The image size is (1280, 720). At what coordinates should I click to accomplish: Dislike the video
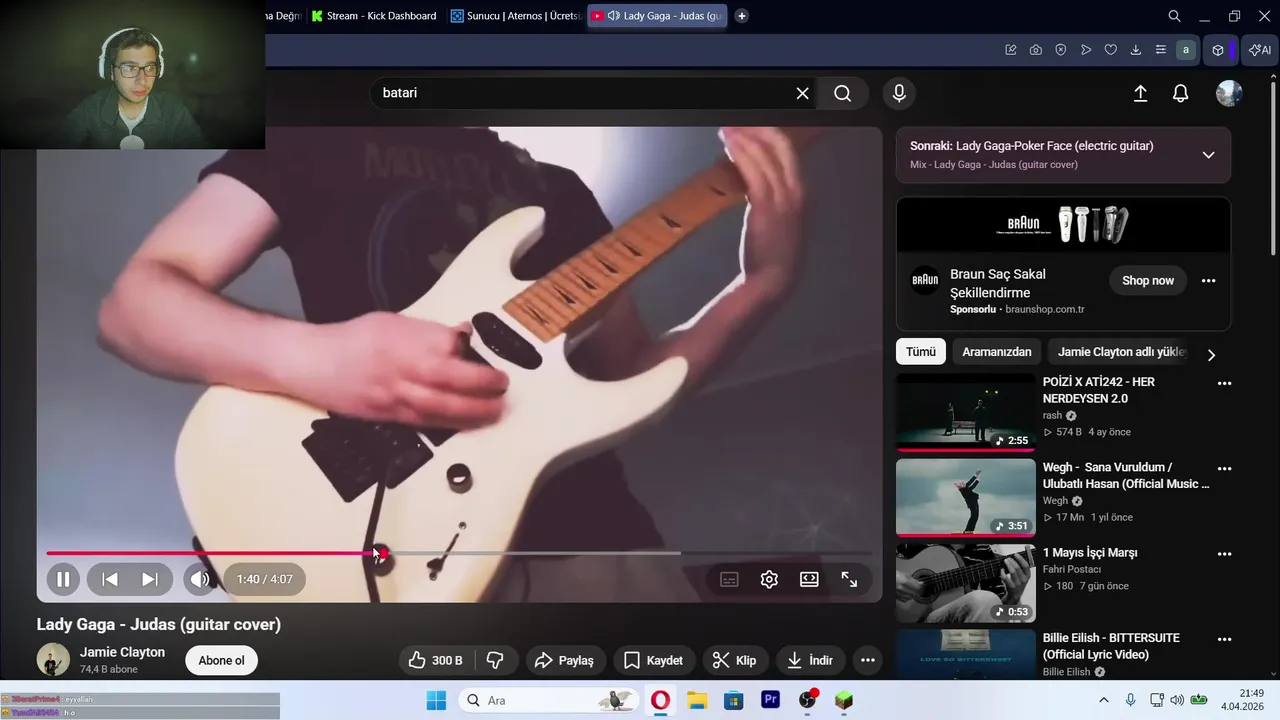(x=495, y=660)
